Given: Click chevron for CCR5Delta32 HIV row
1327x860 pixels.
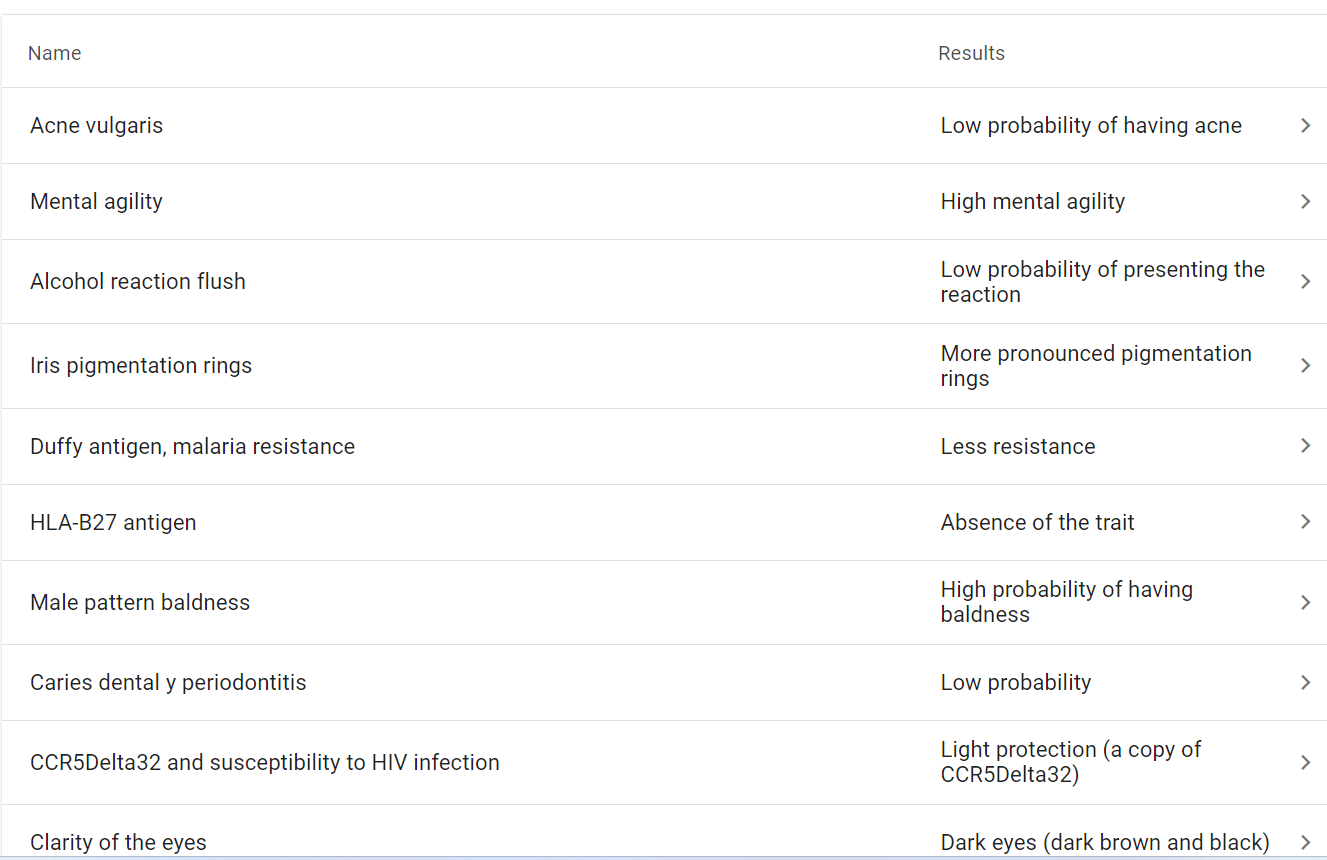Looking at the screenshot, I should (1305, 762).
